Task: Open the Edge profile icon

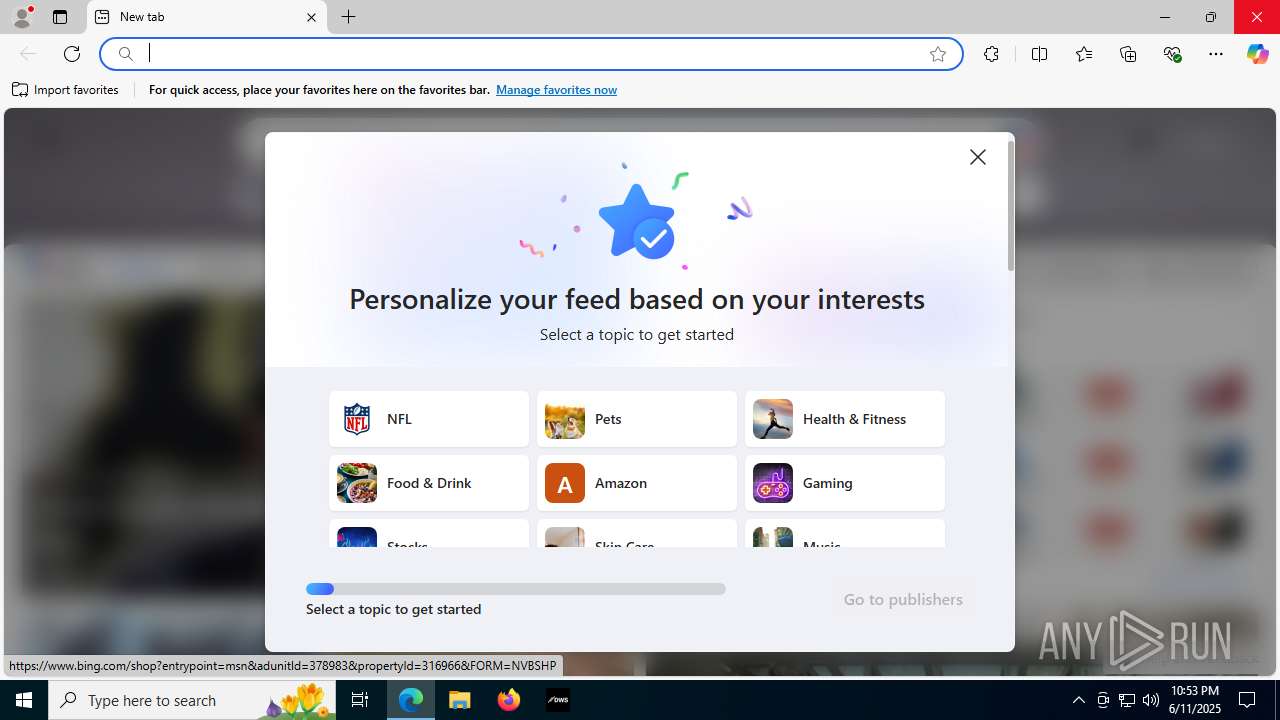Action: (x=22, y=17)
